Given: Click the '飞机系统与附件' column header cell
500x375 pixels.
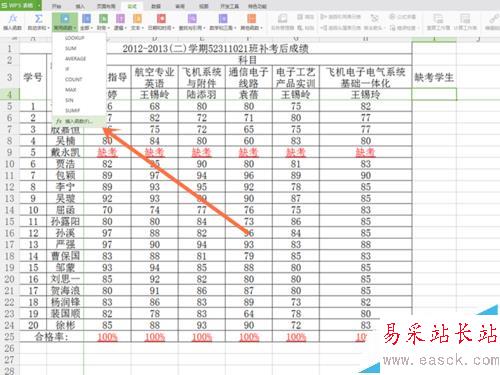Looking at the screenshot, I should click(202, 77).
